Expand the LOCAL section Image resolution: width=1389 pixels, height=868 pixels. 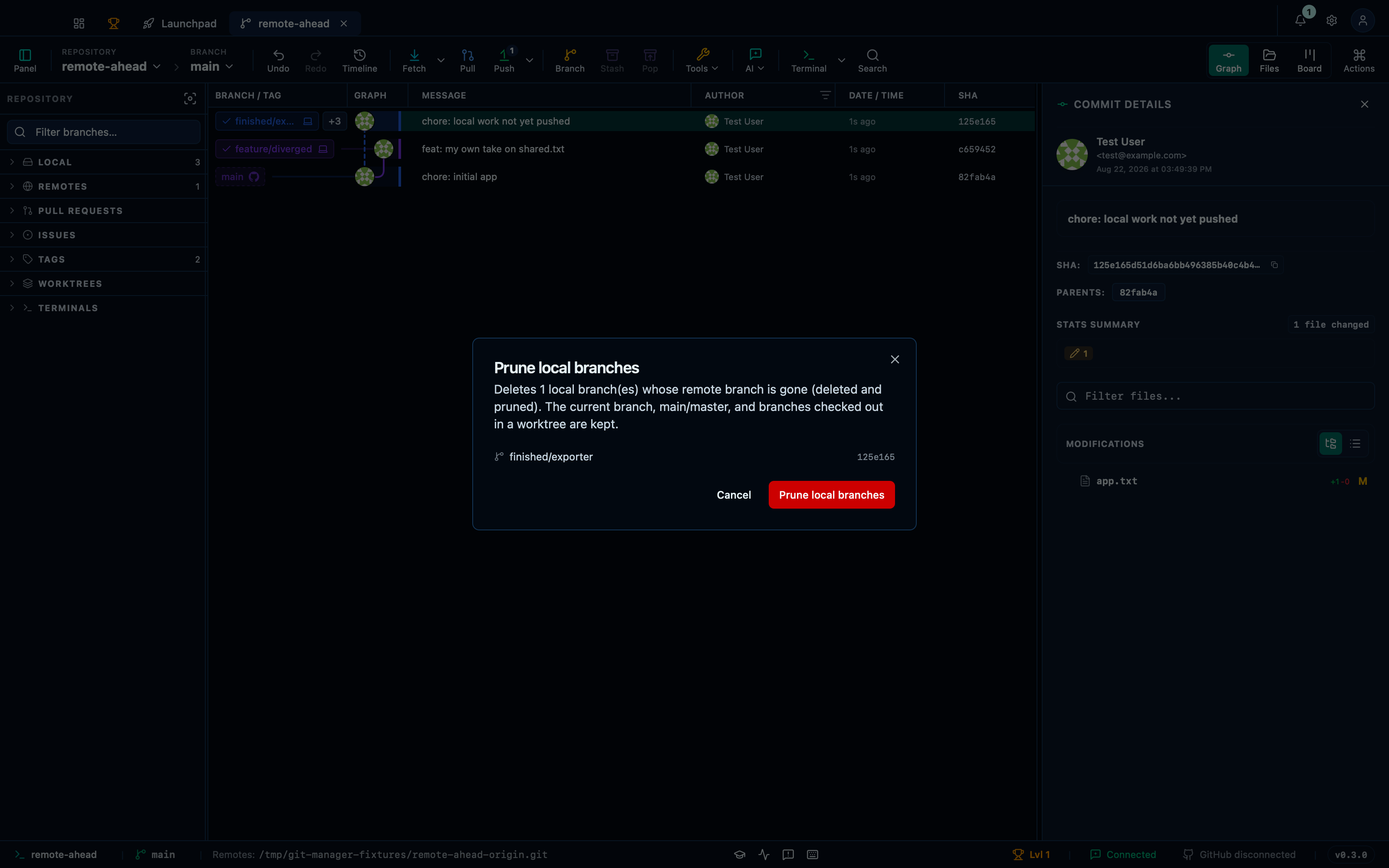(x=103, y=162)
